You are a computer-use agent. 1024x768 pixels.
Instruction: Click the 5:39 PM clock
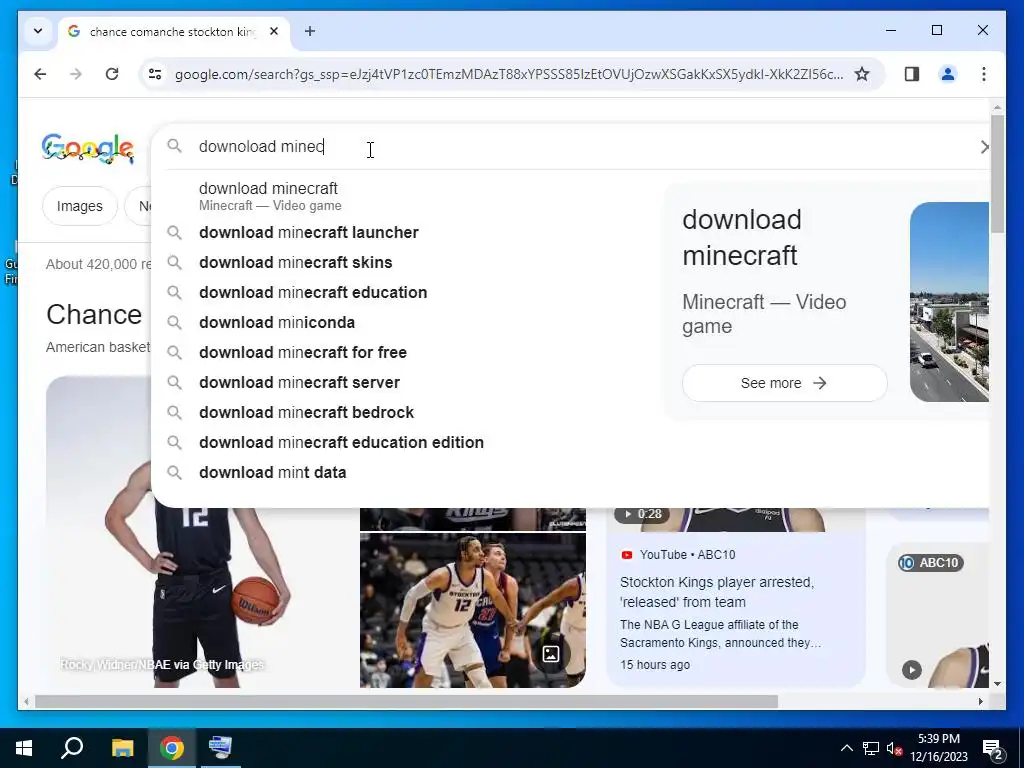tap(938, 739)
